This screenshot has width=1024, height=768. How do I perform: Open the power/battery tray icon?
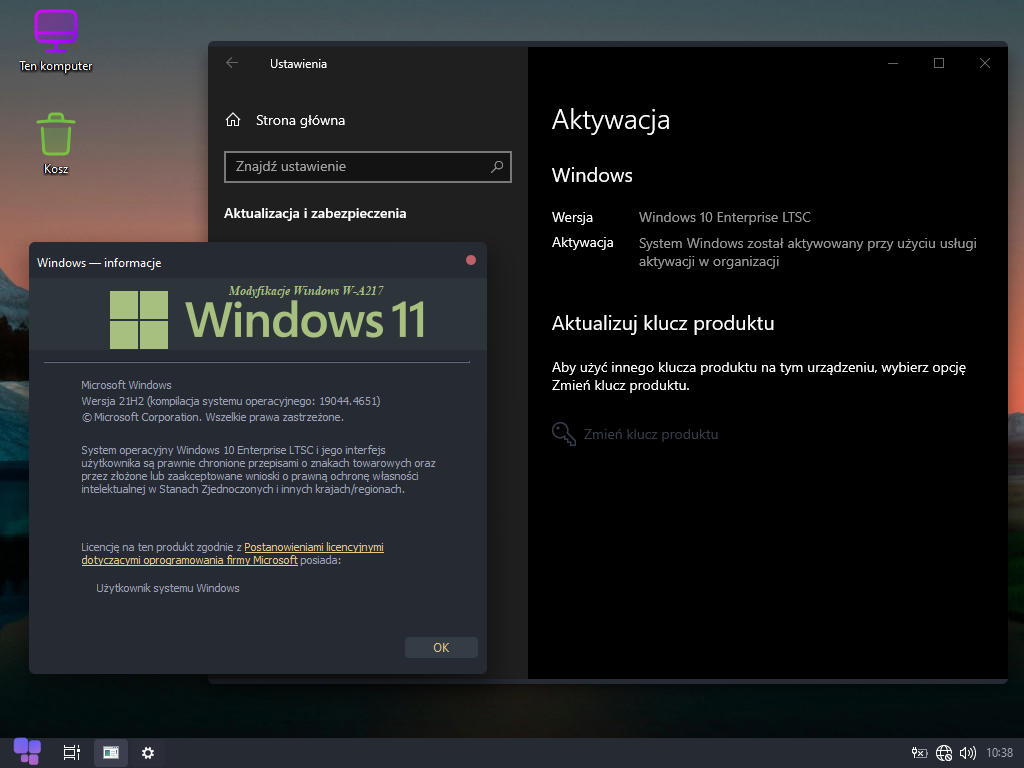coord(920,752)
